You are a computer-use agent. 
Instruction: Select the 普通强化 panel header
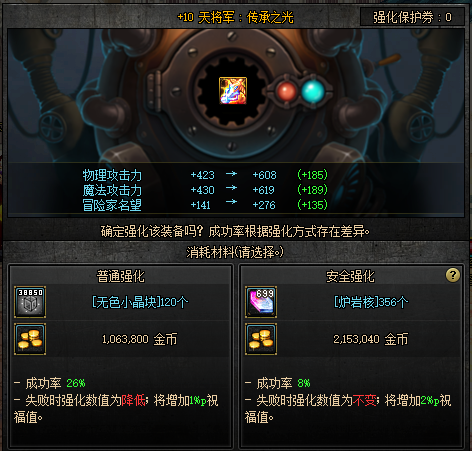tap(121, 276)
